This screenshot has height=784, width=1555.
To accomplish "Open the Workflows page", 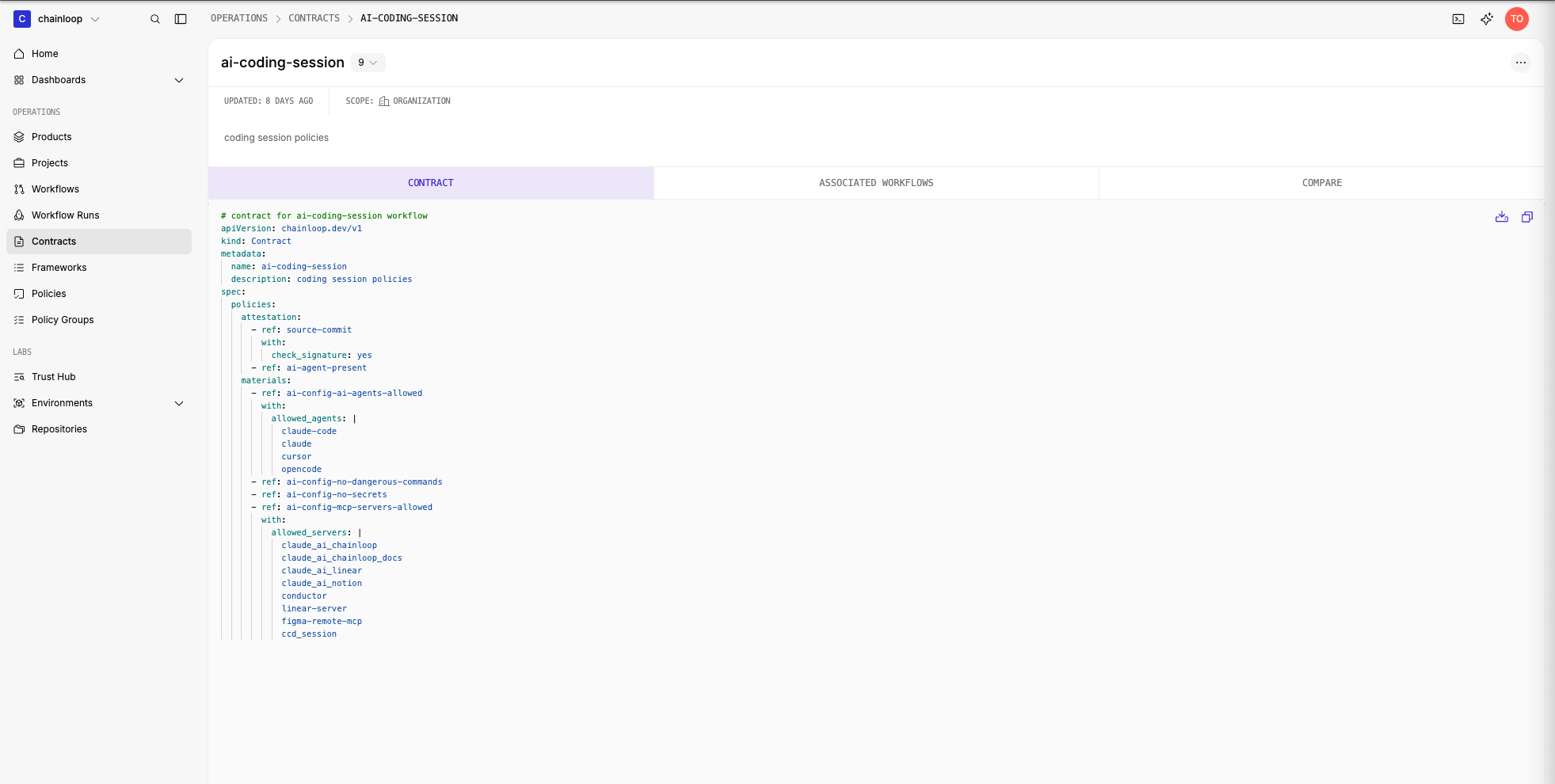I will pyautogui.click(x=99, y=189).
